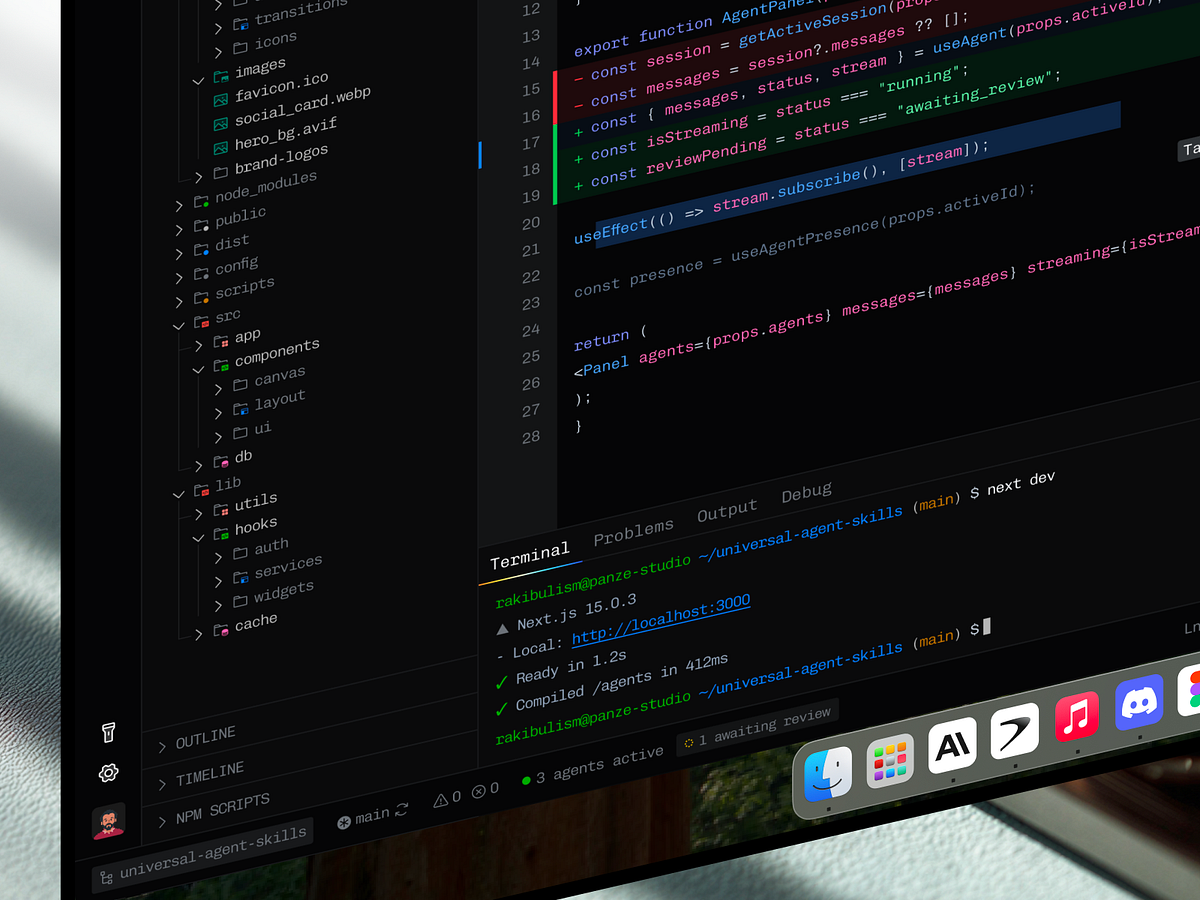
Task: Expand the auth folder chevron
Action: point(218,558)
